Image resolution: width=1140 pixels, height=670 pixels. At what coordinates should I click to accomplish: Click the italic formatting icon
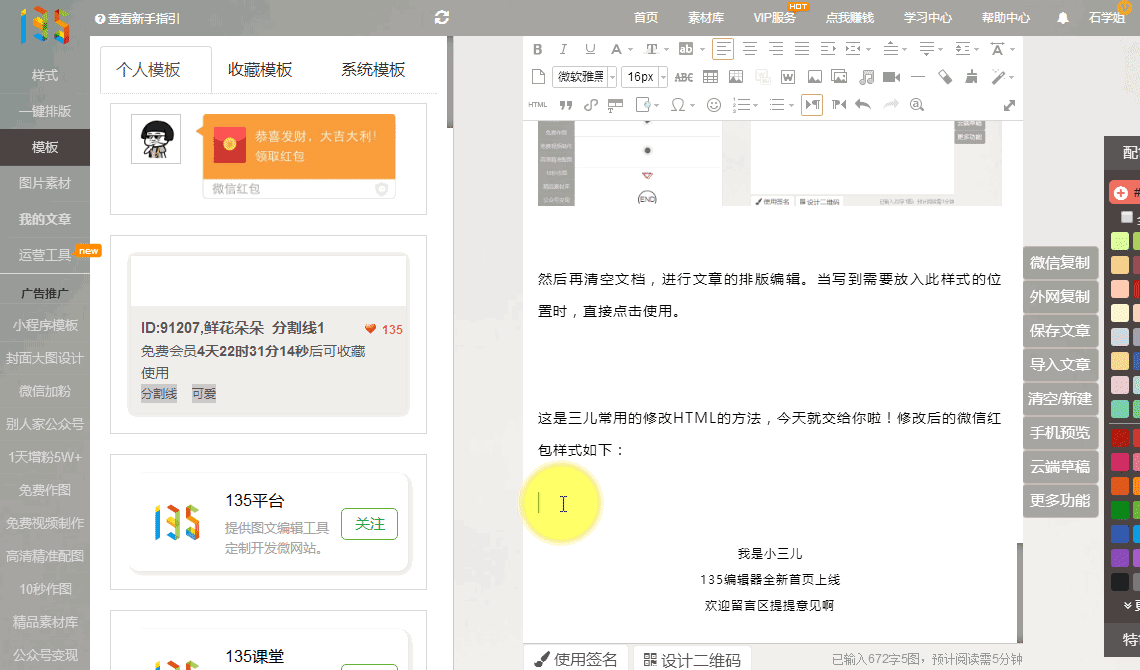point(563,49)
